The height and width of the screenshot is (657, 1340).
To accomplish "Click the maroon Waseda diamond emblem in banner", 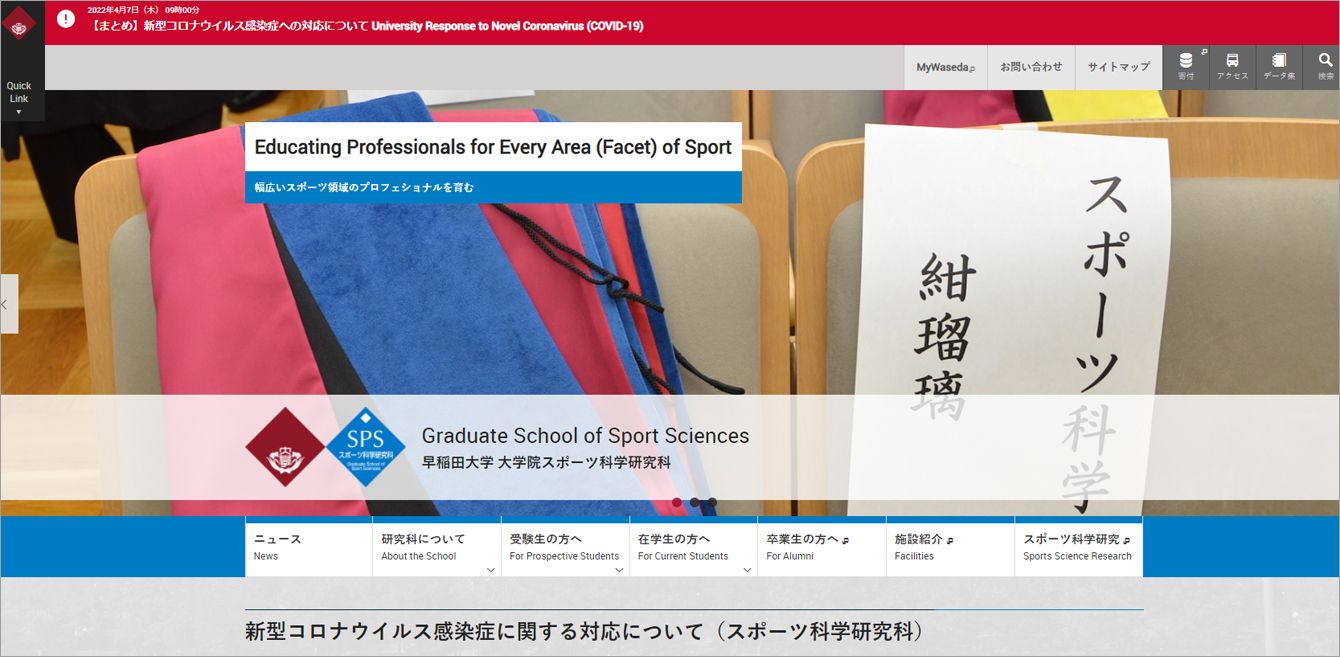I will click(x=285, y=447).
